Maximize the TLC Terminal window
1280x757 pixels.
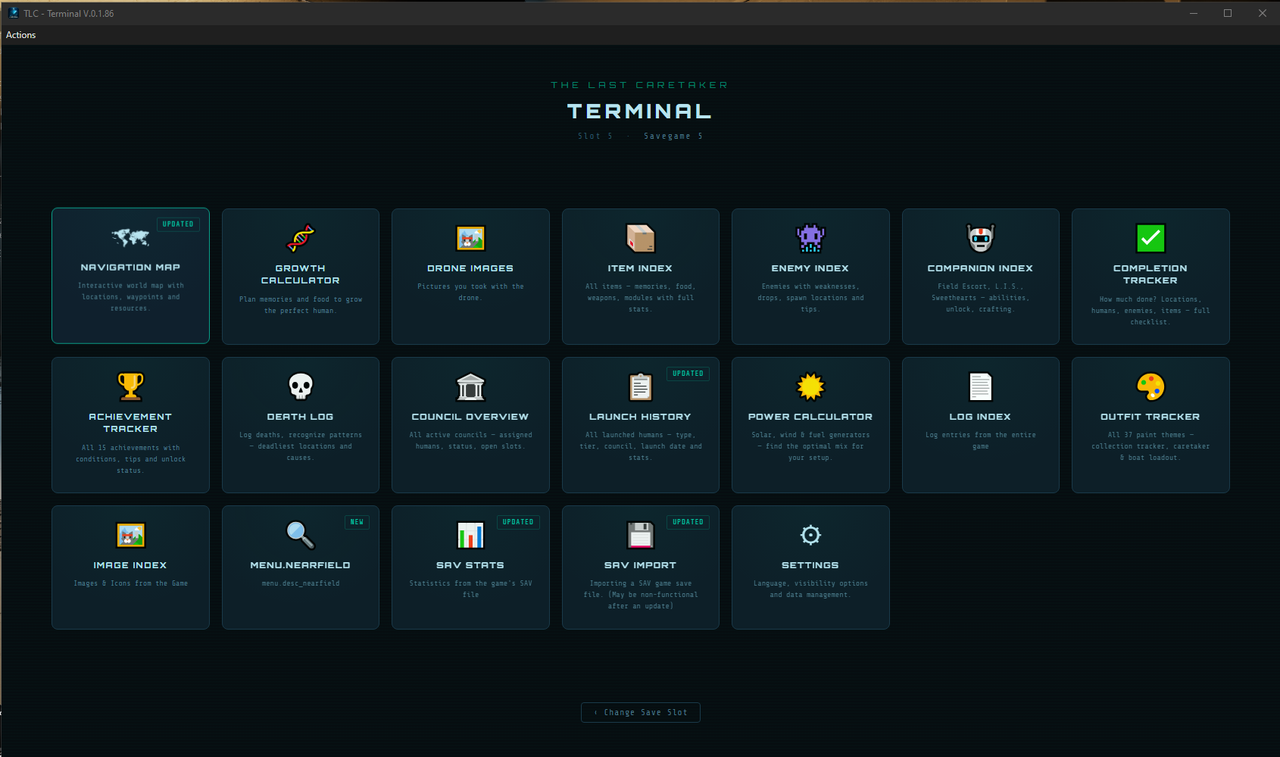1227,13
